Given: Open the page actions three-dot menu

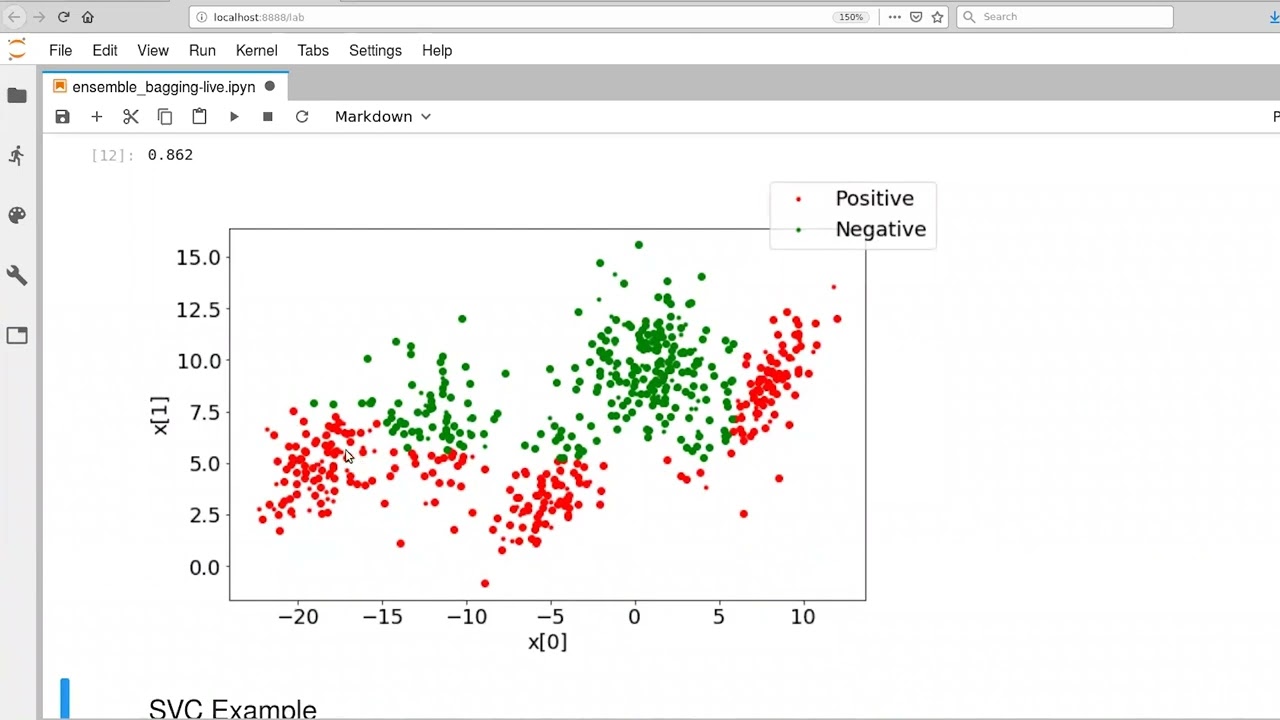Looking at the screenshot, I should pos(894,17).
